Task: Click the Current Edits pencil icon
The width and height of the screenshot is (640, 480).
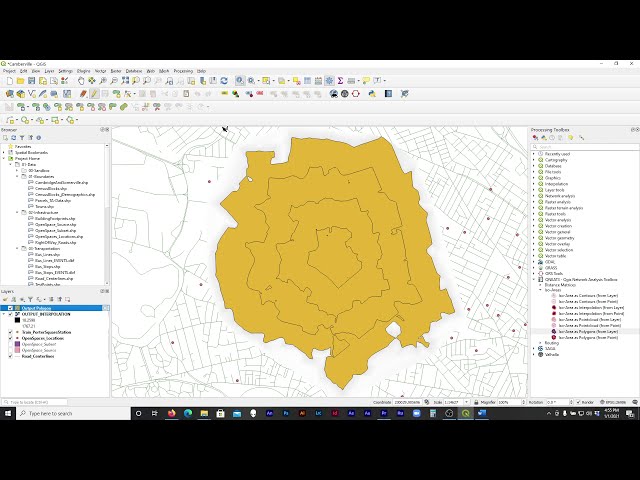Action: [83, 94]
